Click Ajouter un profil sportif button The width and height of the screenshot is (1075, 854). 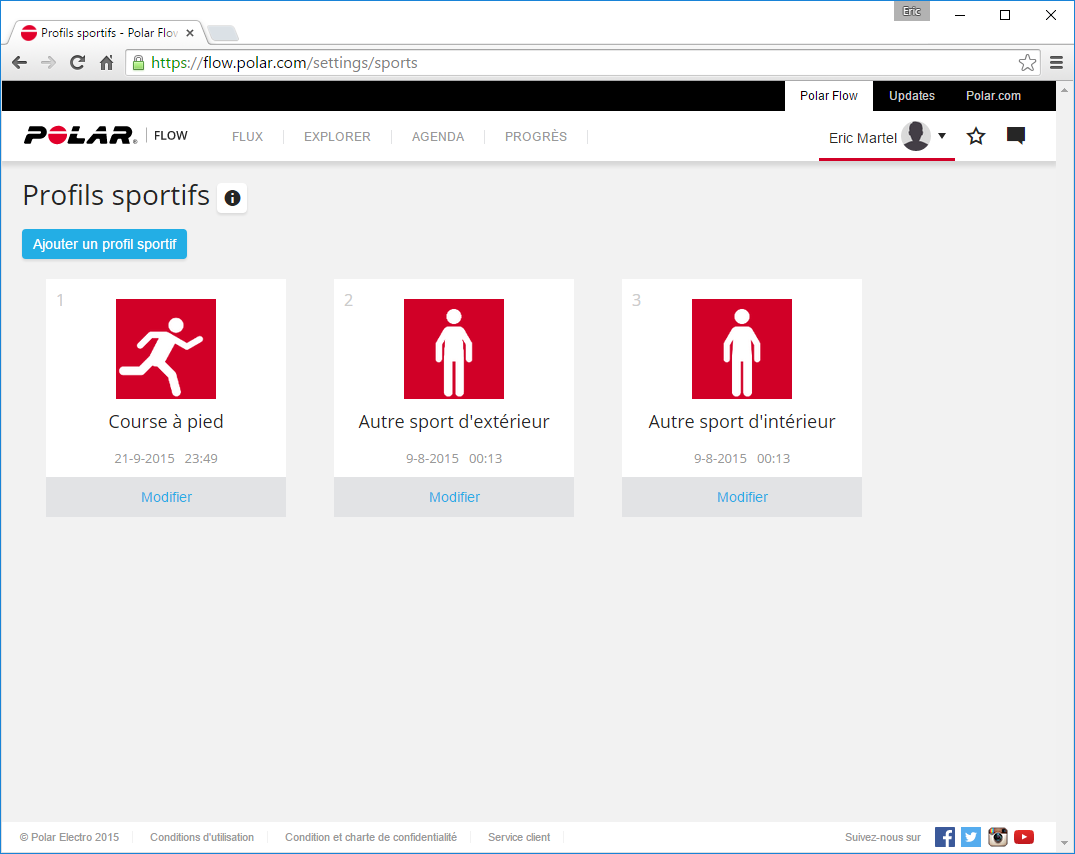(104, 244)
